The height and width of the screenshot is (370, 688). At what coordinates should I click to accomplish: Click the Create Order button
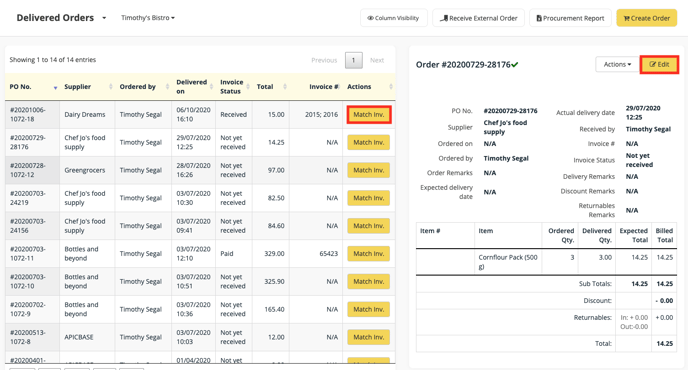point(646,18)
